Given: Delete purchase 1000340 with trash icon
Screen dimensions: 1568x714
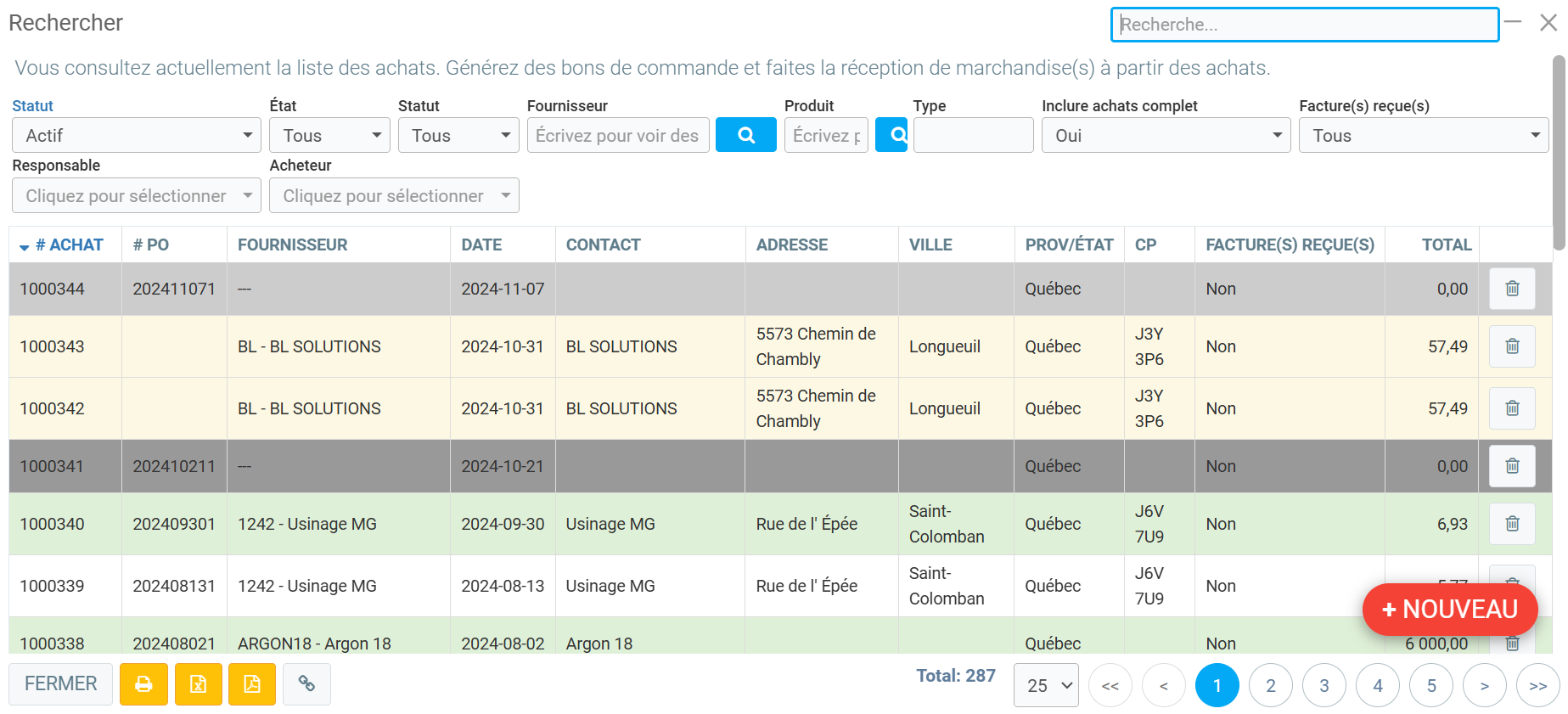Looking at the screenshot, I should 1511,524.
